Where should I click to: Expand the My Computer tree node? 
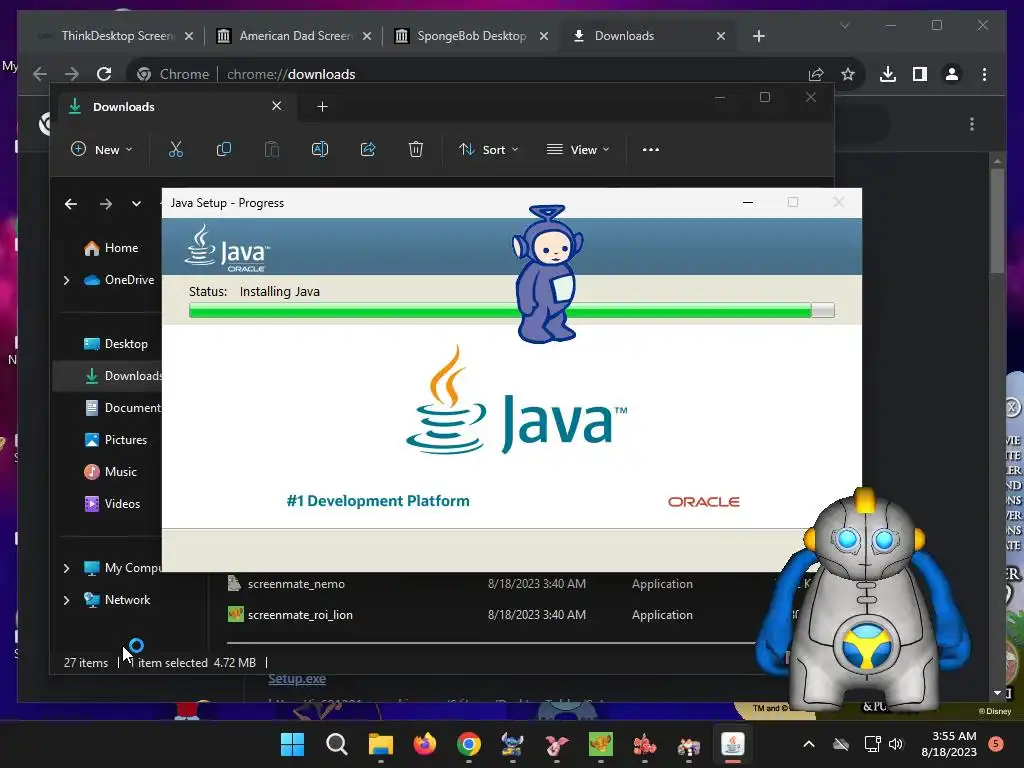point(67,568)
